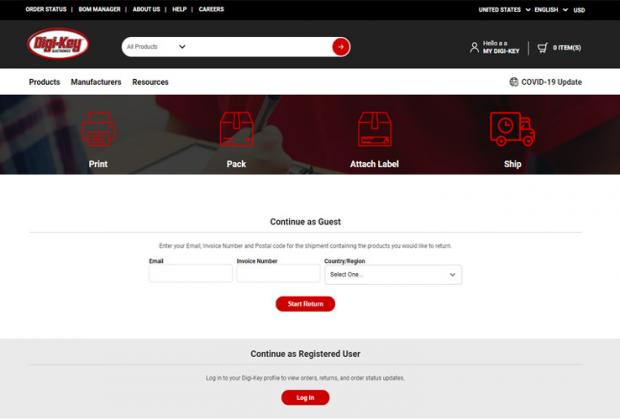The width and height of the screenshot is (620, 420).
Task: Open About Us link
Action: pos(146,9)
